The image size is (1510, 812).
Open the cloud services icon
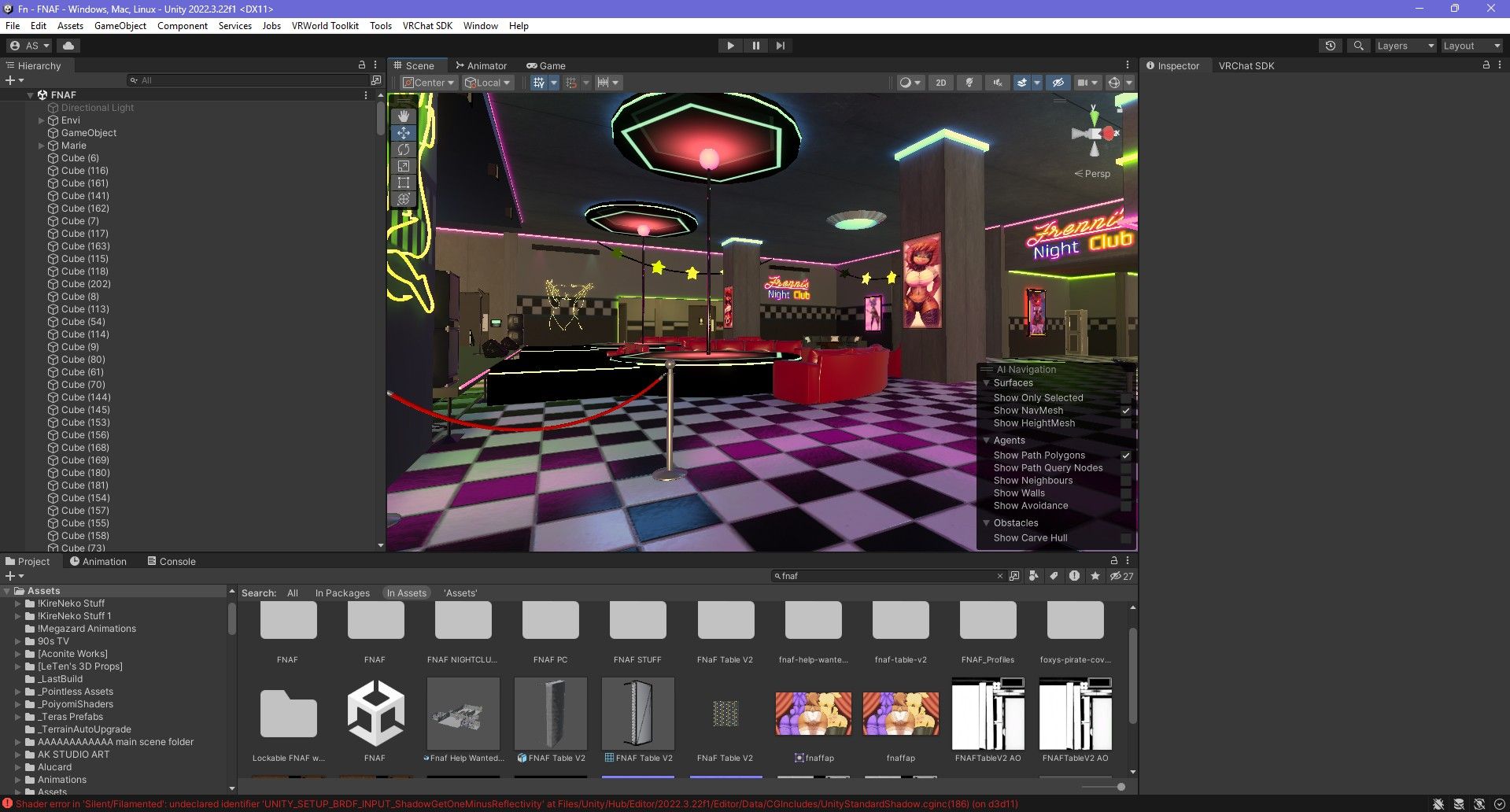pyautogui.click(x=68, y=46)
